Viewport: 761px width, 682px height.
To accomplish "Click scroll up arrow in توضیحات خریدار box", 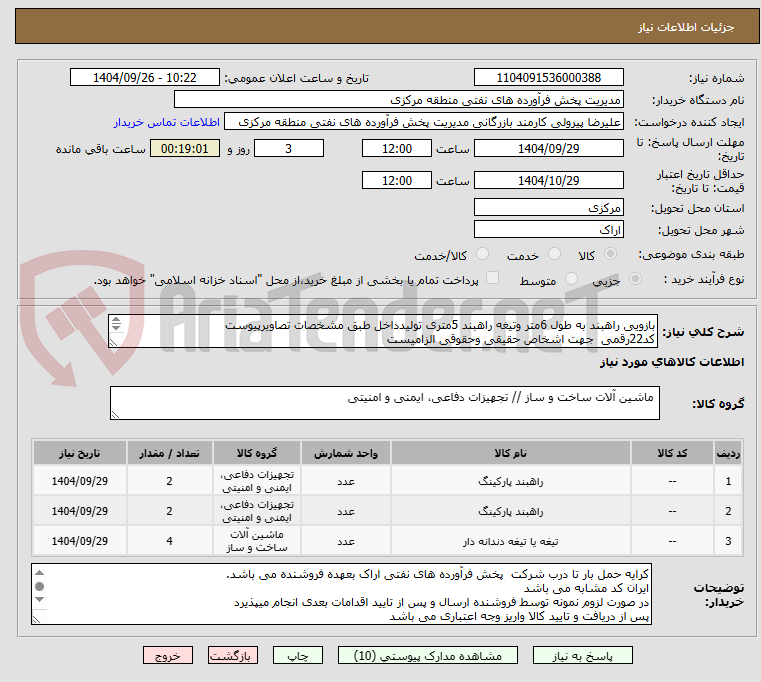I will 40,573.
